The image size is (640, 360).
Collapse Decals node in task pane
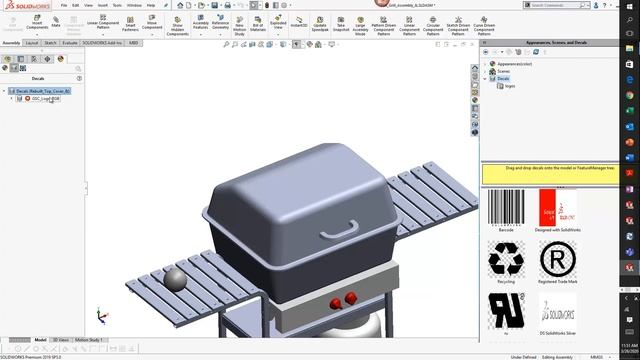point(485,79)
